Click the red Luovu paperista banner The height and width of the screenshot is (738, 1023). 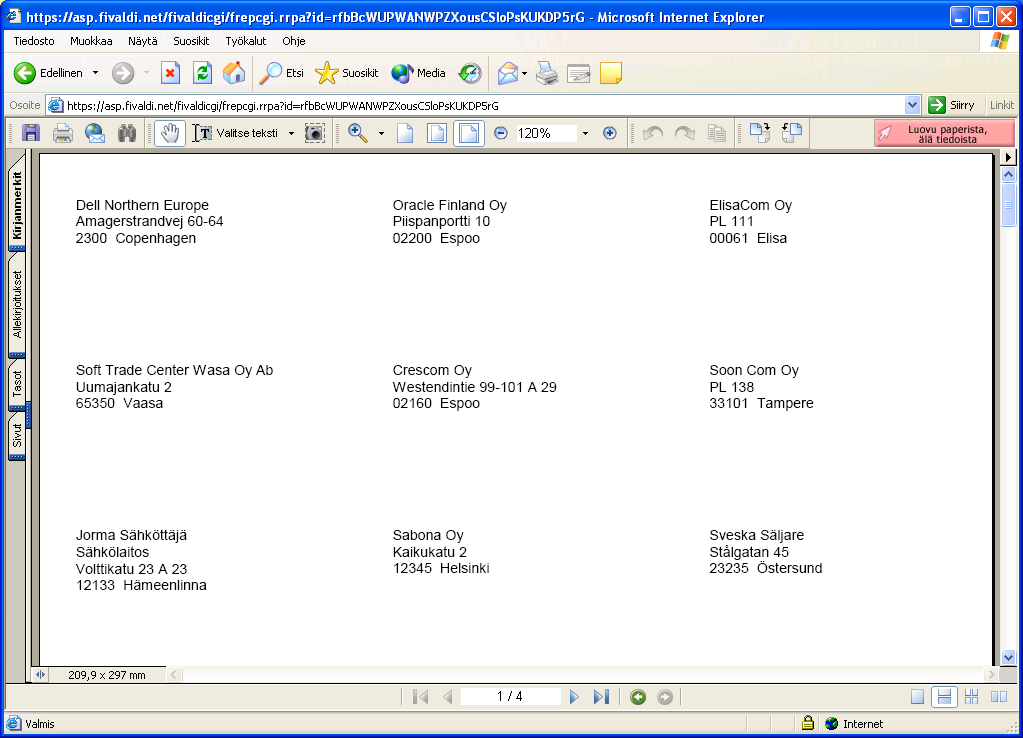944,133
